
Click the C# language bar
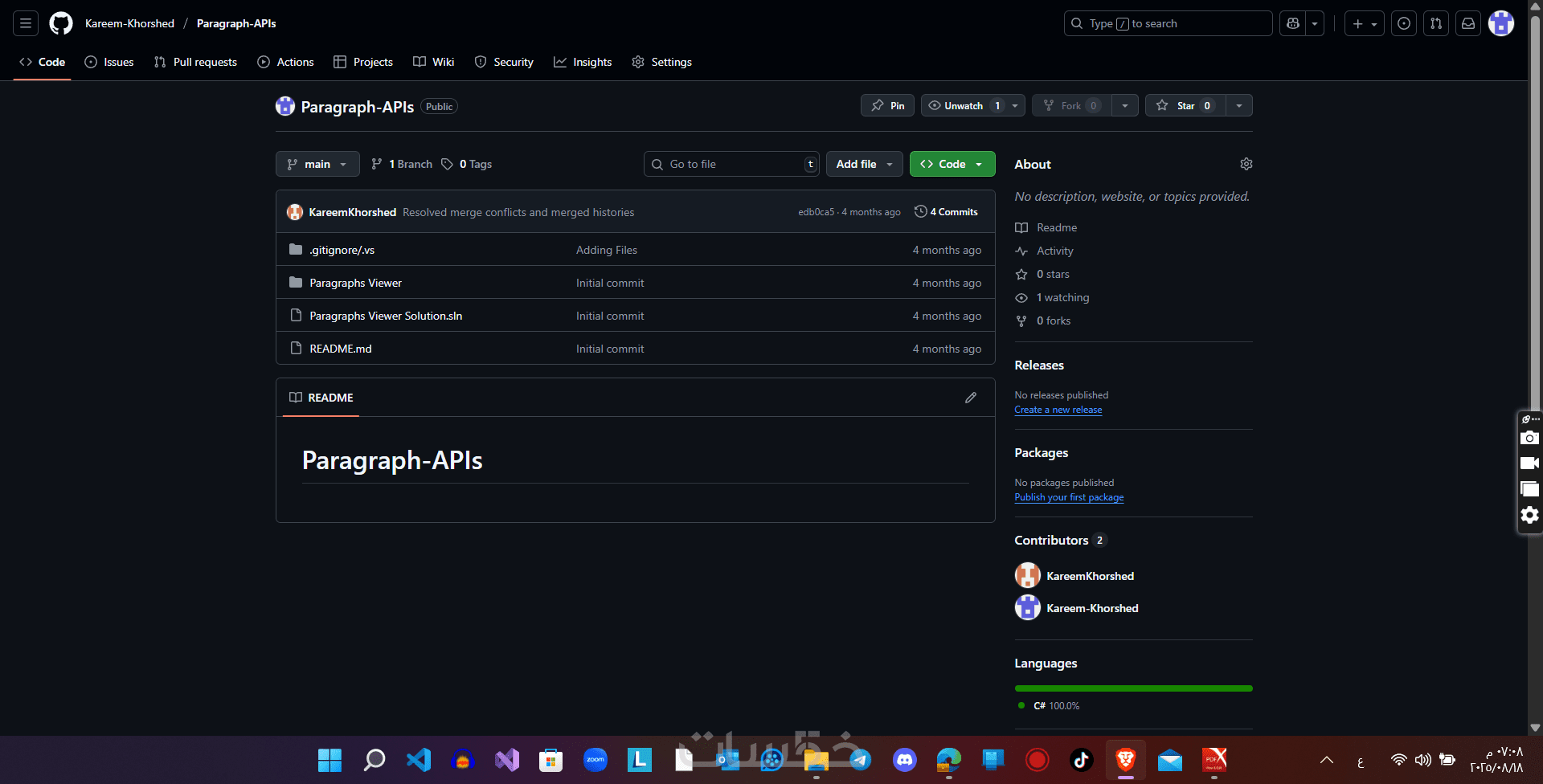coord(1134,688)
